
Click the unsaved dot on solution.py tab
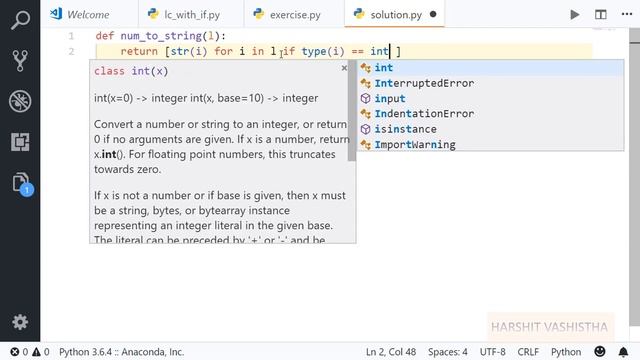[433, 14]
